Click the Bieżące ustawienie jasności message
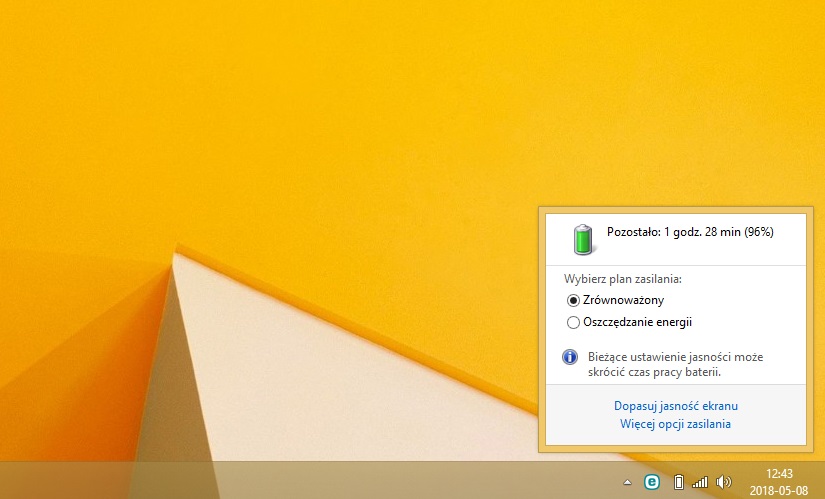Viewport: 825px width, 499px height. click(x=675, y=364)
